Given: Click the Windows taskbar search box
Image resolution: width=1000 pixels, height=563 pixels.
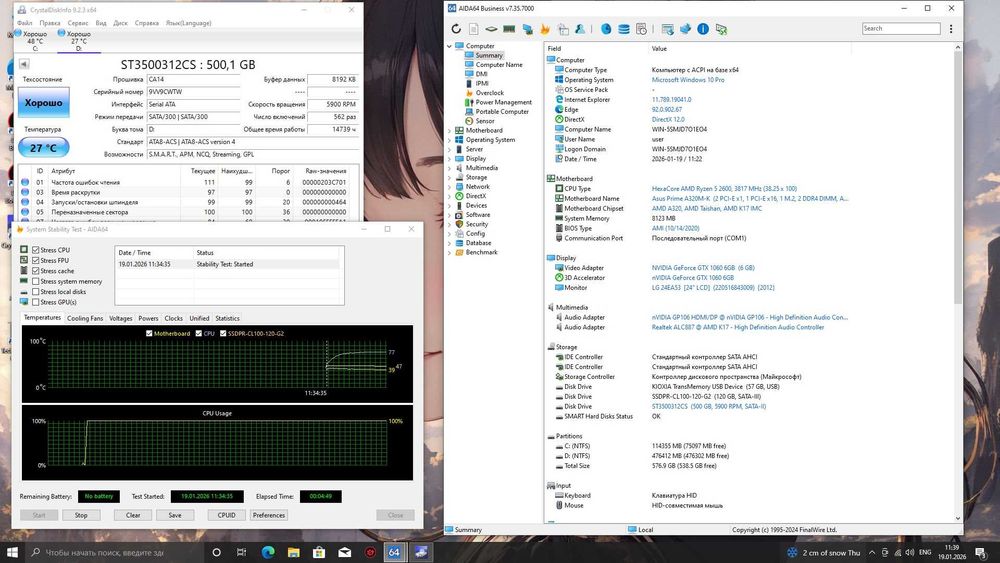Looking at the screenshot, I should (x=115, y=552).
